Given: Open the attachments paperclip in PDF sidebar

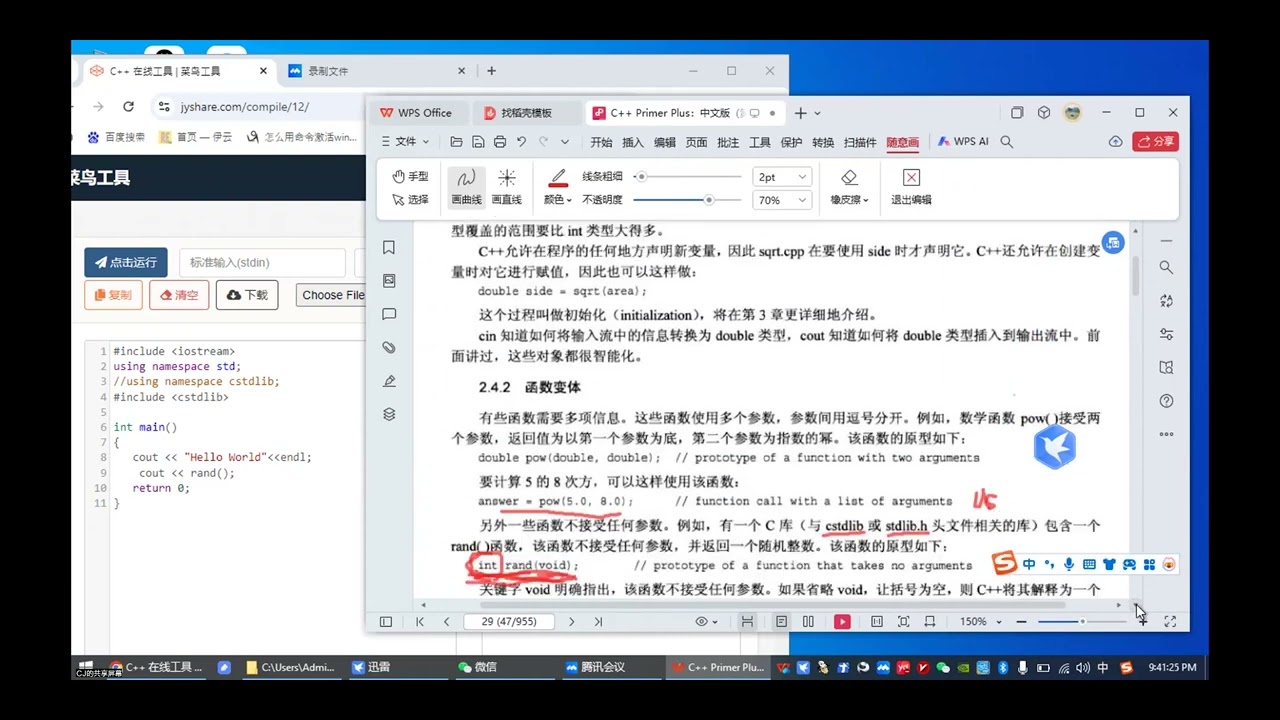Looking at the screenshot, I should [389, 347].
